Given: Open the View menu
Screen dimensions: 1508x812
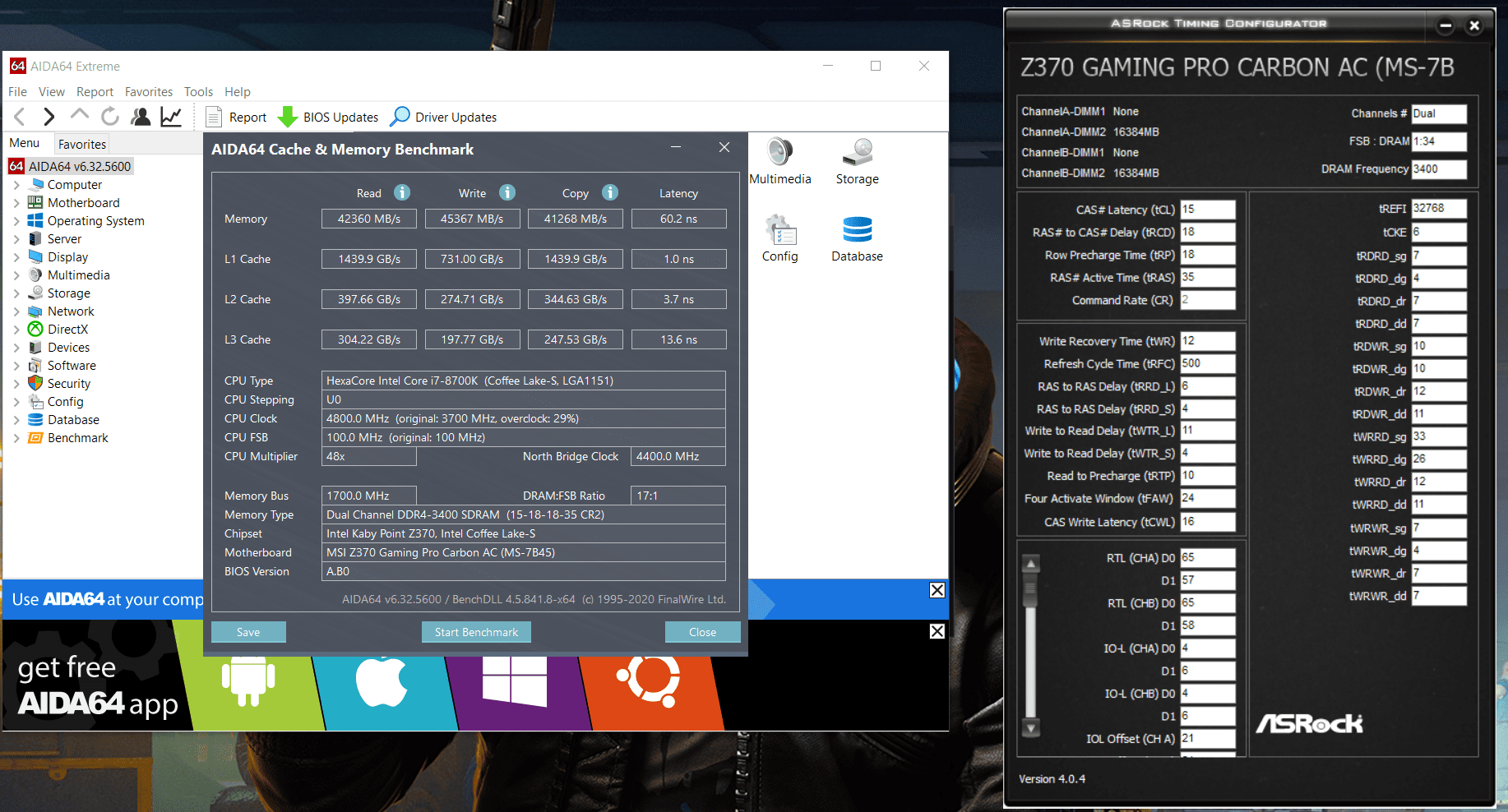Looking at the screenshot, I should [x=51, y=92].
